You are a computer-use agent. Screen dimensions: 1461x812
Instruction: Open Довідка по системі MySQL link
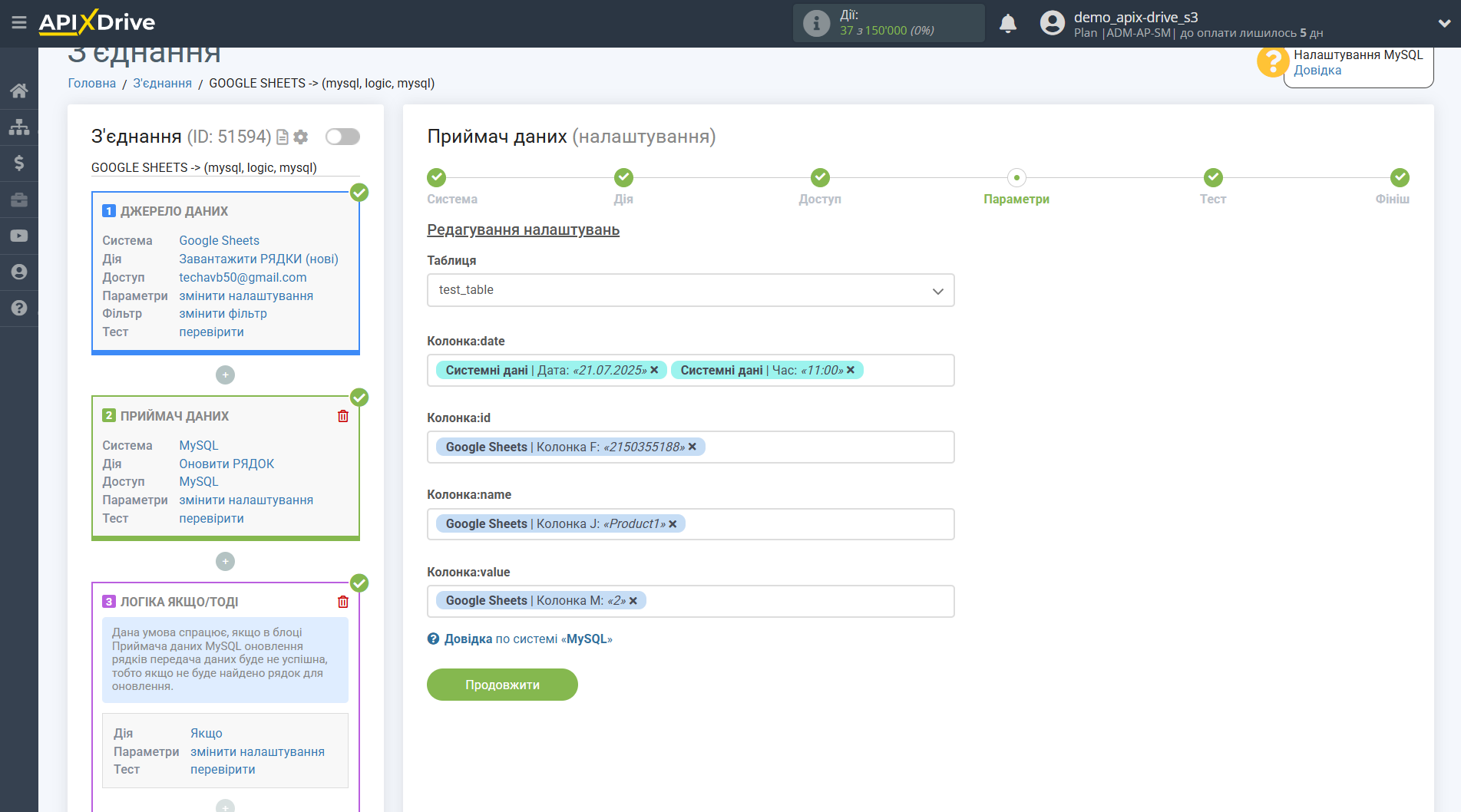coord(528,639)
